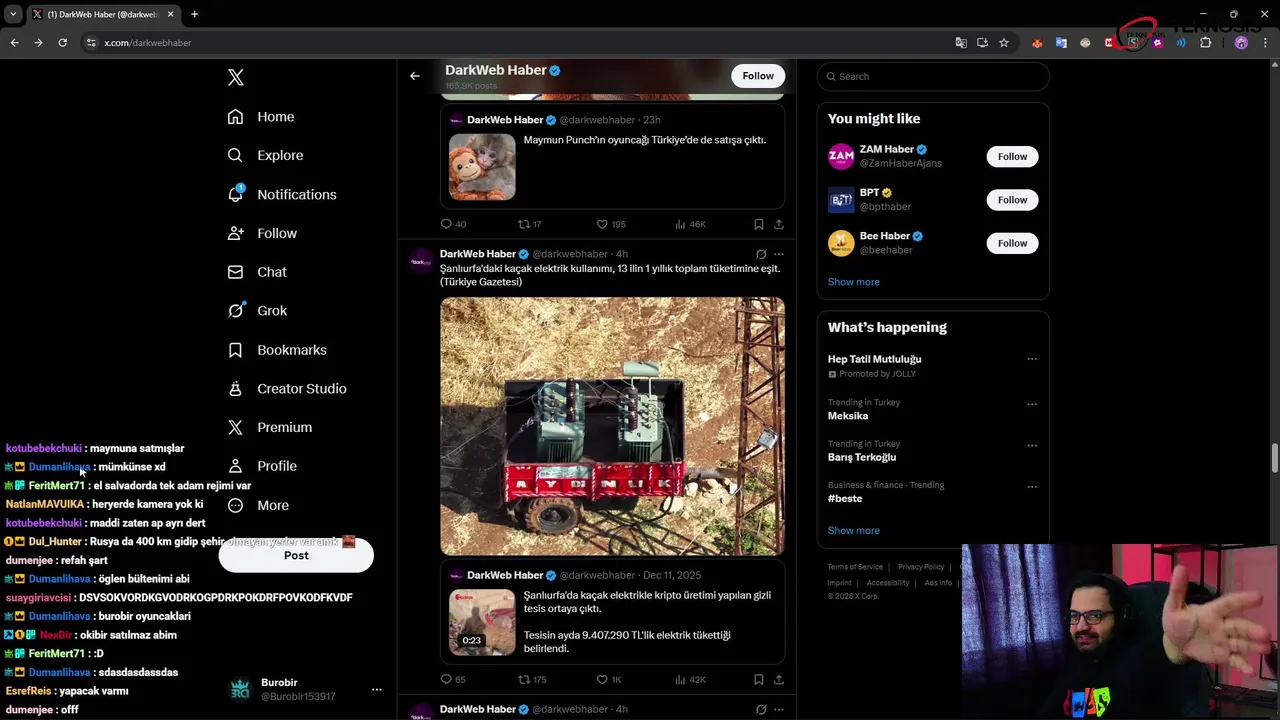Image resolution: width=1280 pixels, height=720 pixels.
Task: Repost the post with 175 reposts
Action: tap(532, 680)
